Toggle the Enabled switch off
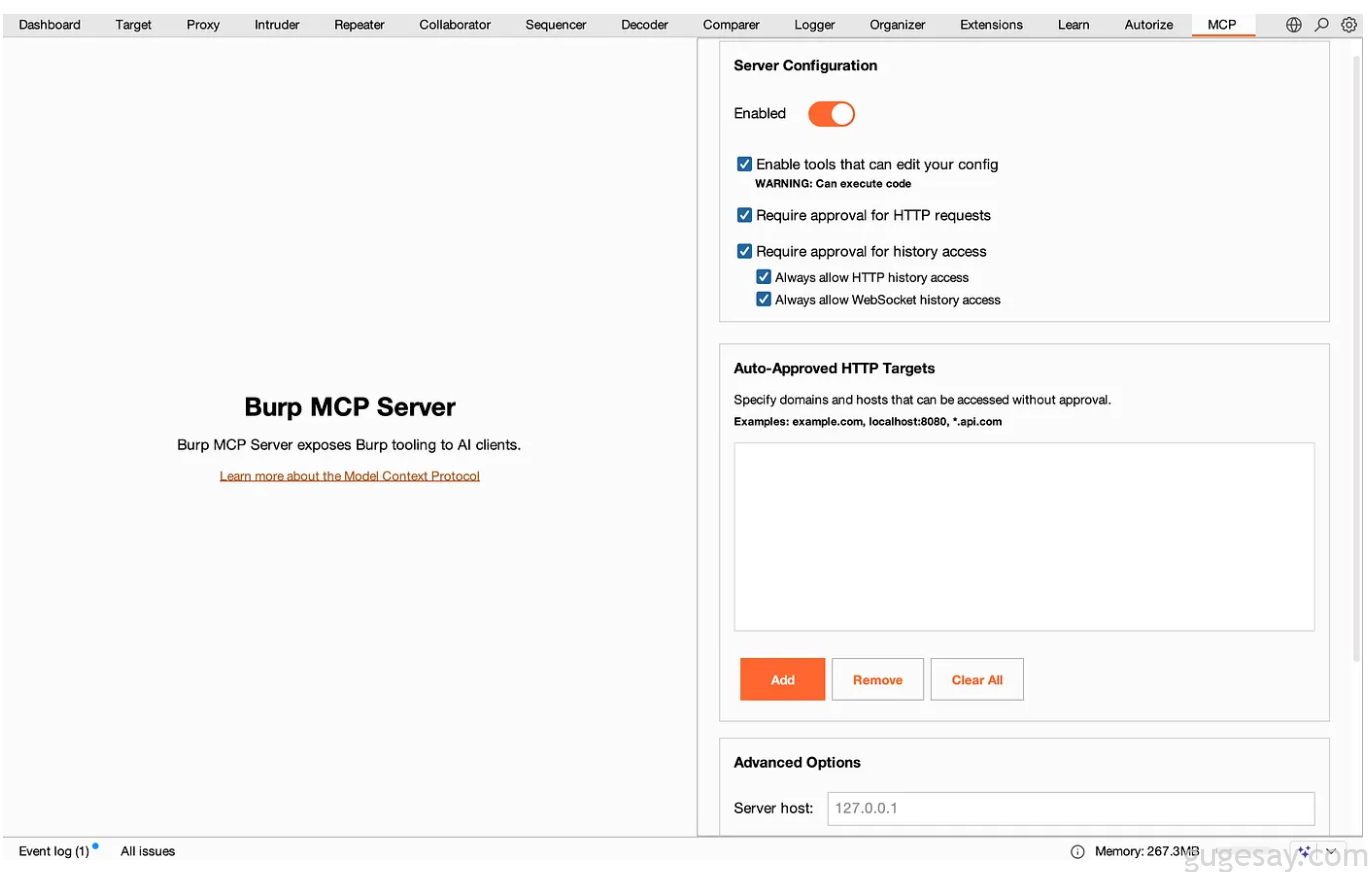Image resolution: width=1370 pixels, height=872 pixels. 831,114
